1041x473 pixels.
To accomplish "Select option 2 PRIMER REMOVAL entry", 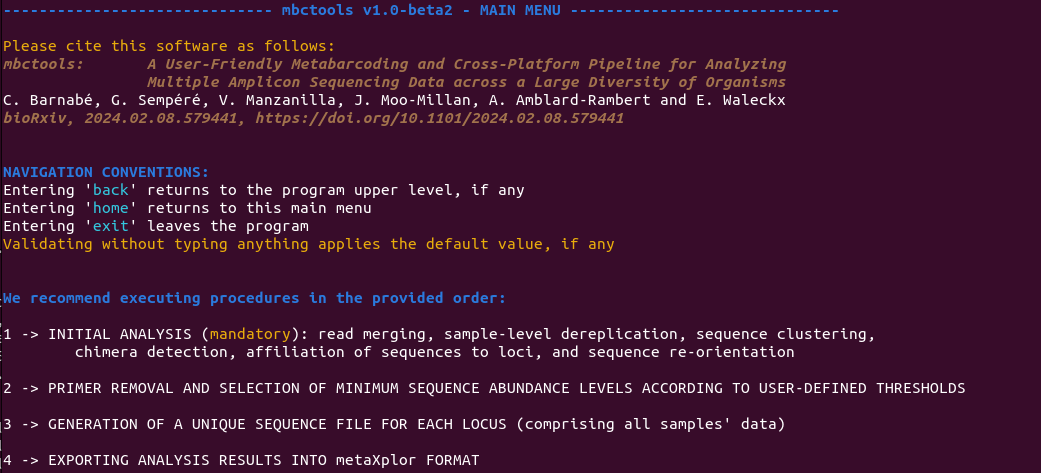I will pos(484,388).
